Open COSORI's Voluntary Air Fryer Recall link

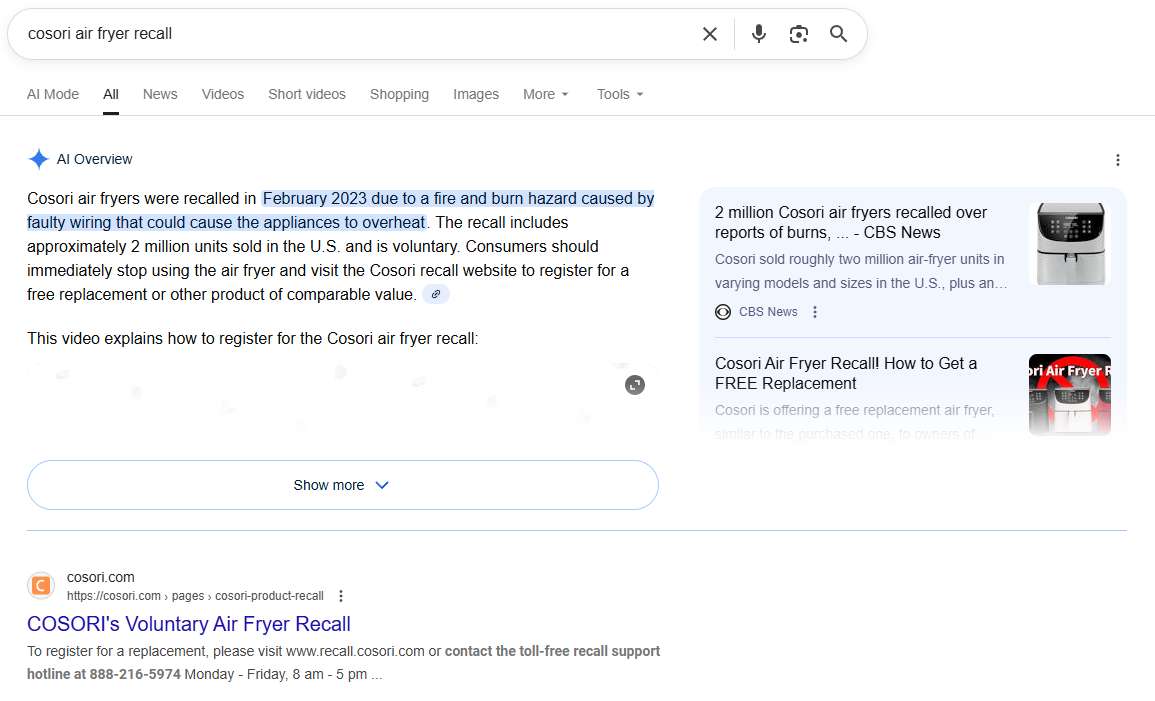(x=189, y=624)
